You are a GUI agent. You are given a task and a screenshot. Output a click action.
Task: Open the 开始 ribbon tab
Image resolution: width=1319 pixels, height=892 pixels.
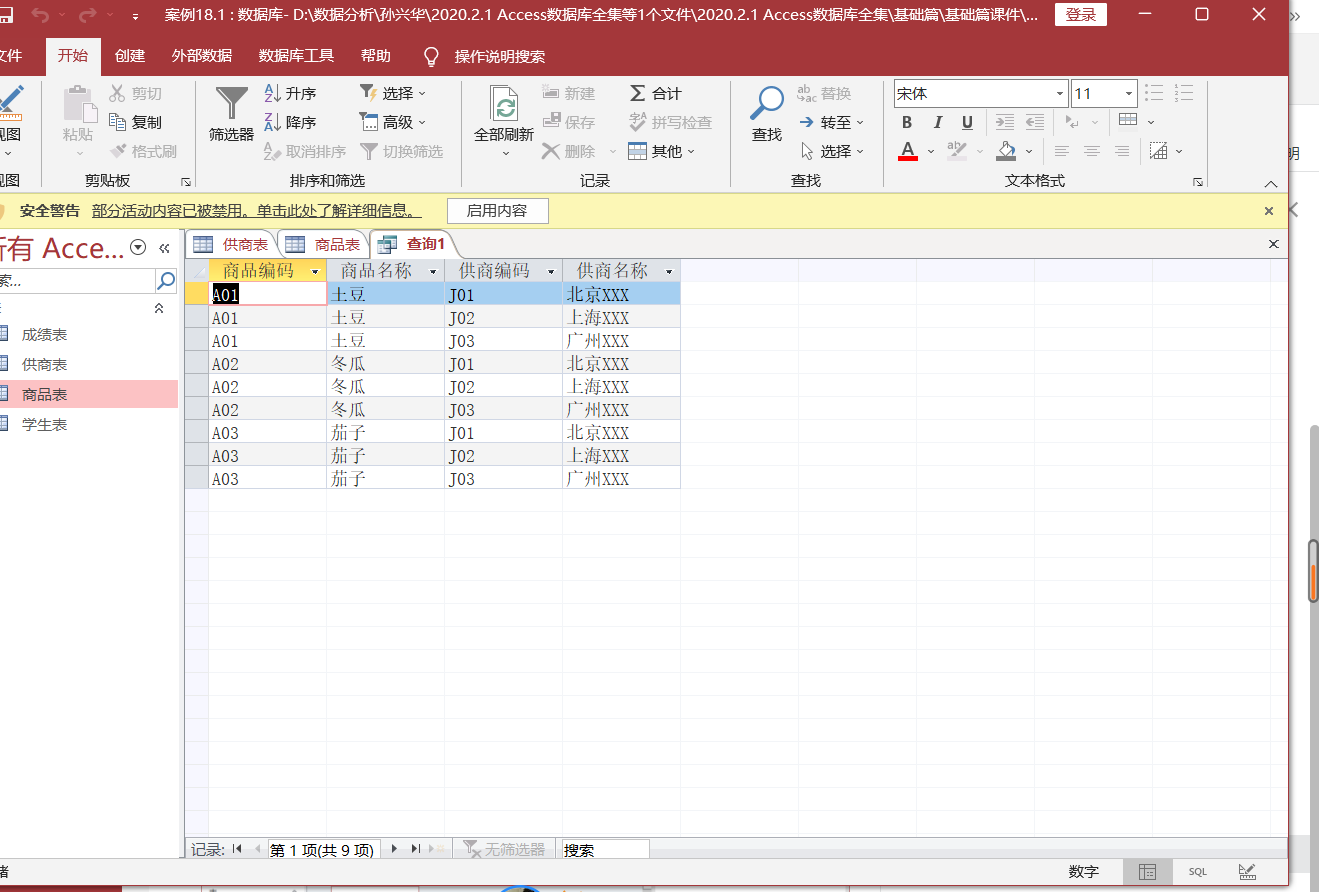coord(73,56)
